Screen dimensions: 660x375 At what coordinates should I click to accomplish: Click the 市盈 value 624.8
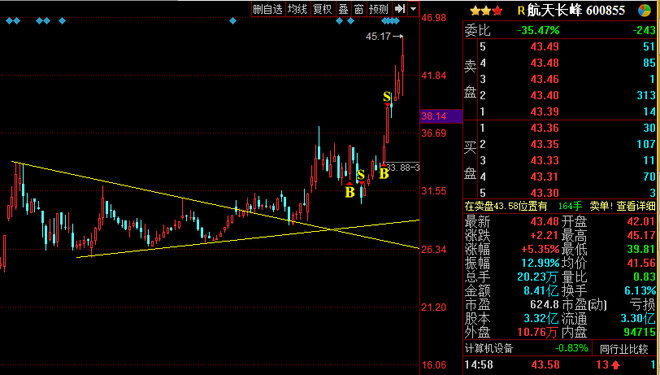point(545,304)
